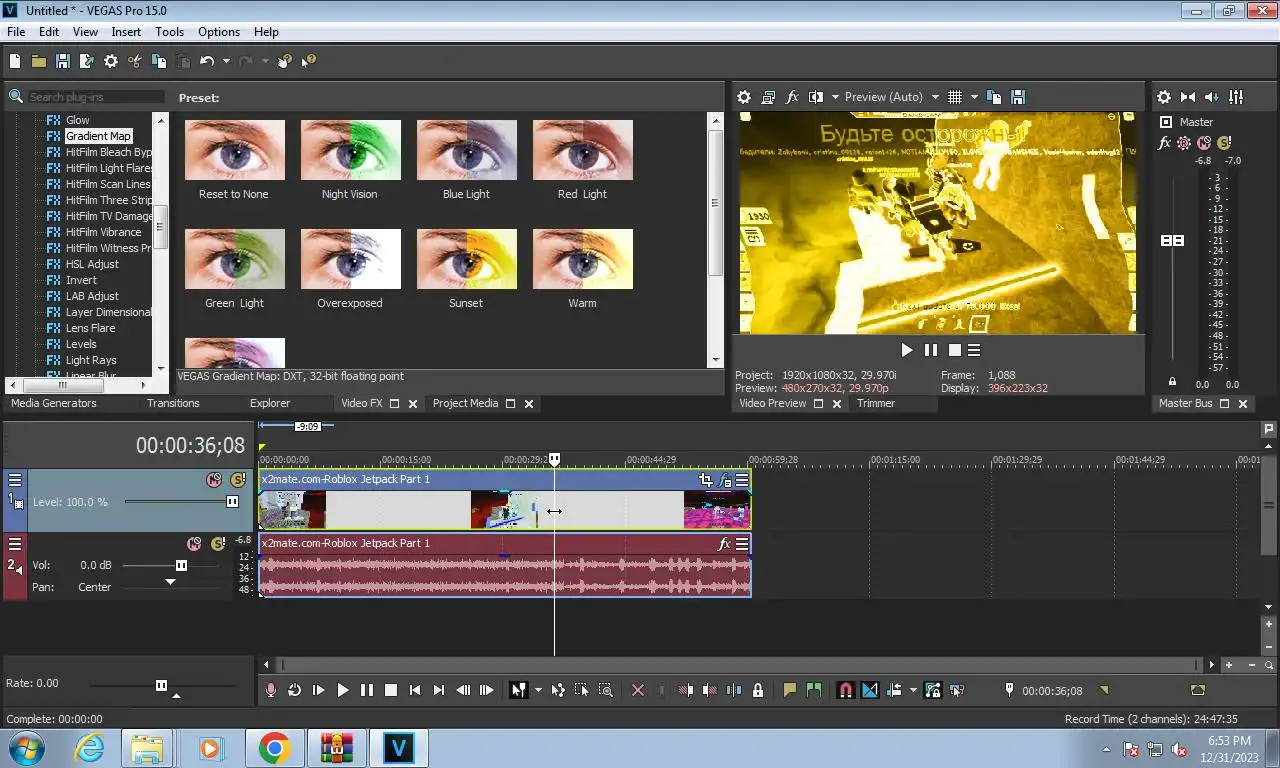Click in the Search plug-ins field
The height and width of the screenshot is (768, 1280).
click(x=96, y=97)
